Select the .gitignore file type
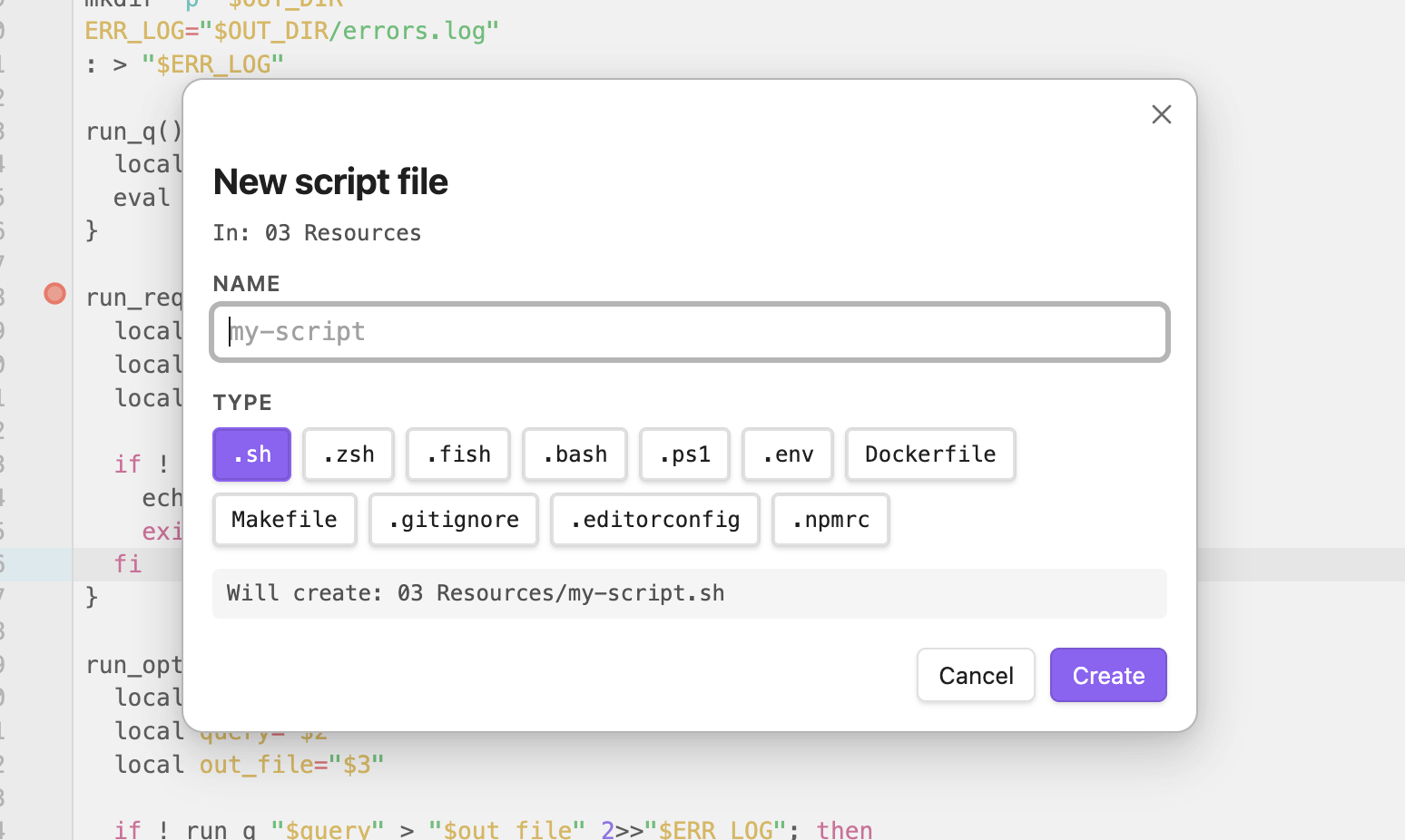The image size is (1405, 840). pos(454,520)
